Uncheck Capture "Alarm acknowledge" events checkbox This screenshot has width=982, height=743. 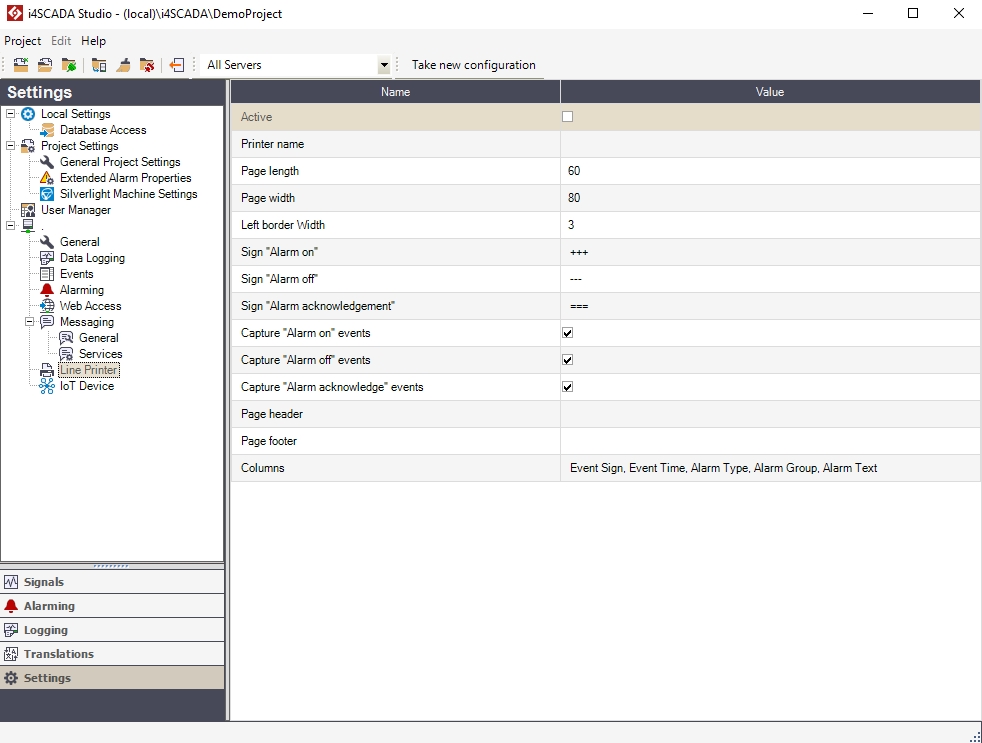[x=568, y=387]
